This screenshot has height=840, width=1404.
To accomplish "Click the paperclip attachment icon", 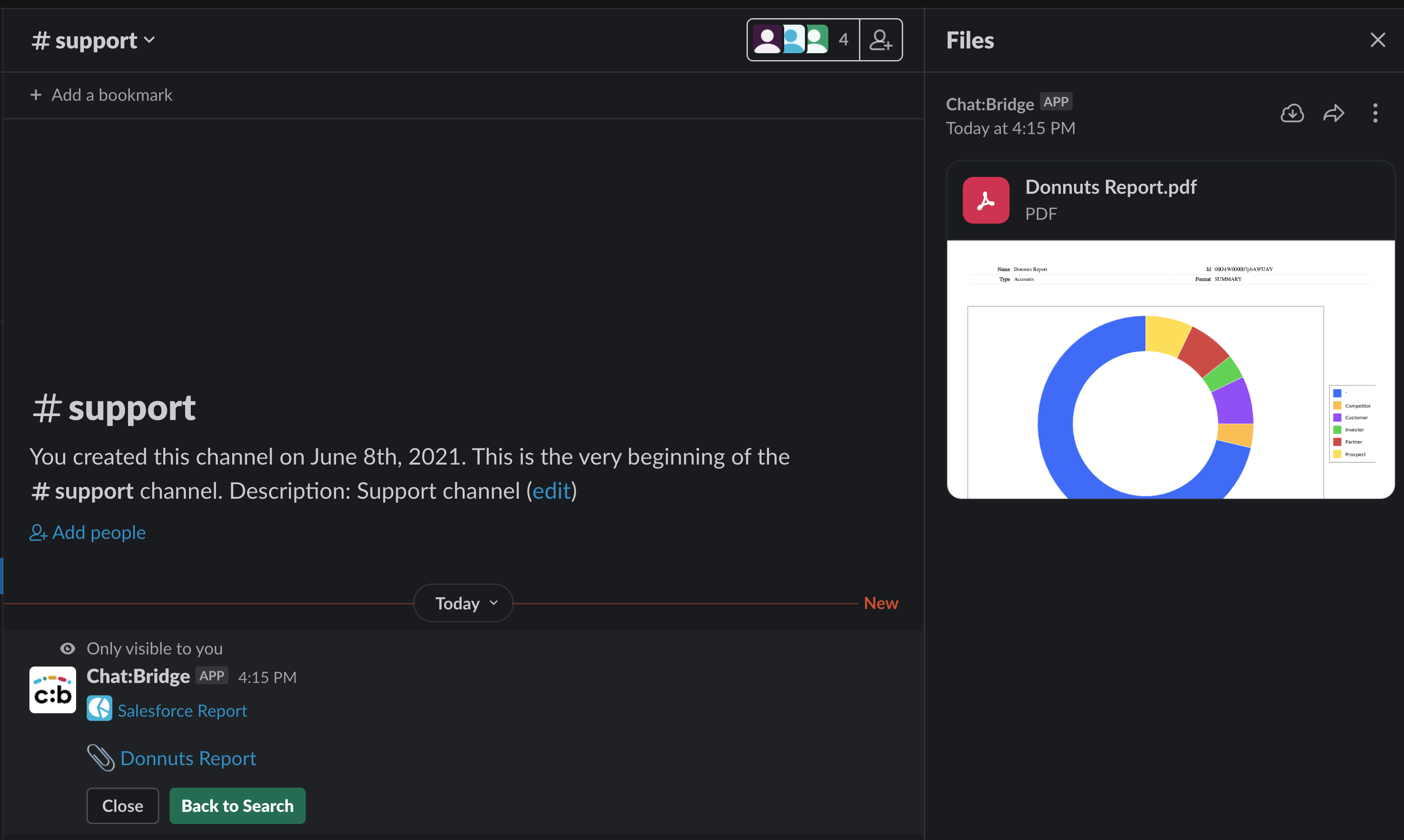I will pos(101,757).
